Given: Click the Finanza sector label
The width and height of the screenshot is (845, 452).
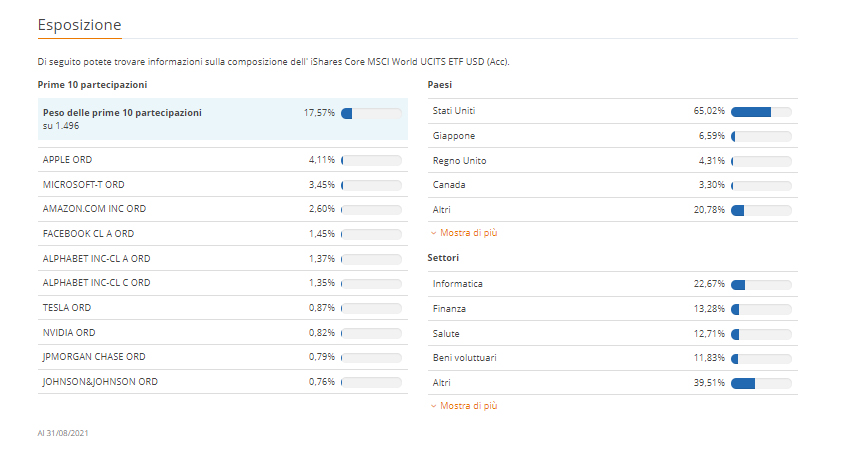Looking at the screenshot, I should [x=449, y=309].
